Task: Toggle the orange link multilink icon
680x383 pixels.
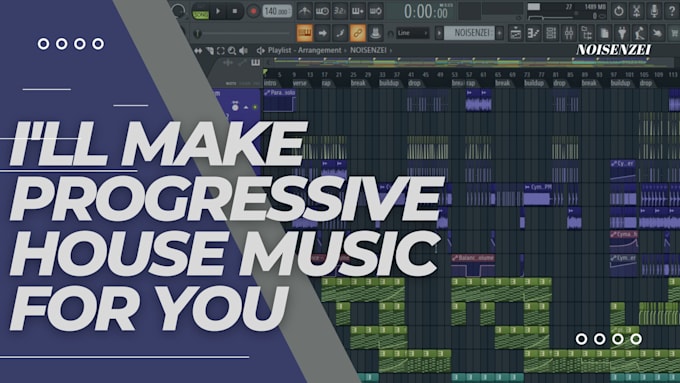Action: (358, 33)
